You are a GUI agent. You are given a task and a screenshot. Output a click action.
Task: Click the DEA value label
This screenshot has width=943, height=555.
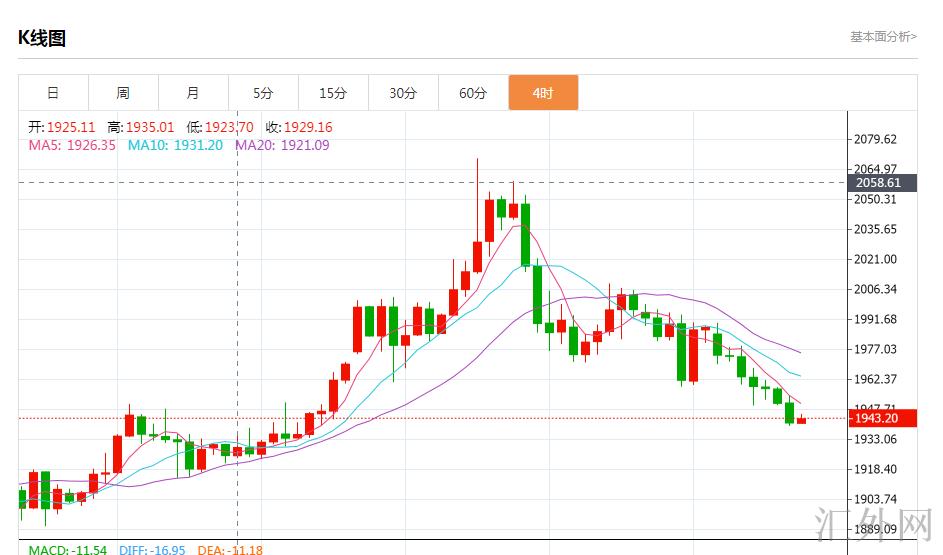pyautogui.click(x=230, y=550)
